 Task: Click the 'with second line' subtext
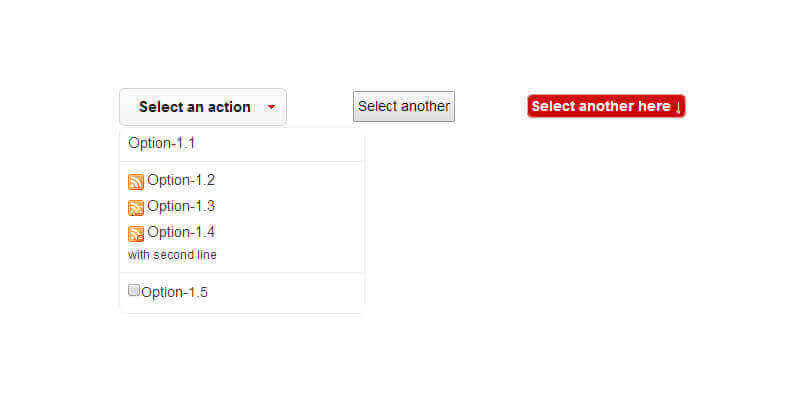(172, 255)
